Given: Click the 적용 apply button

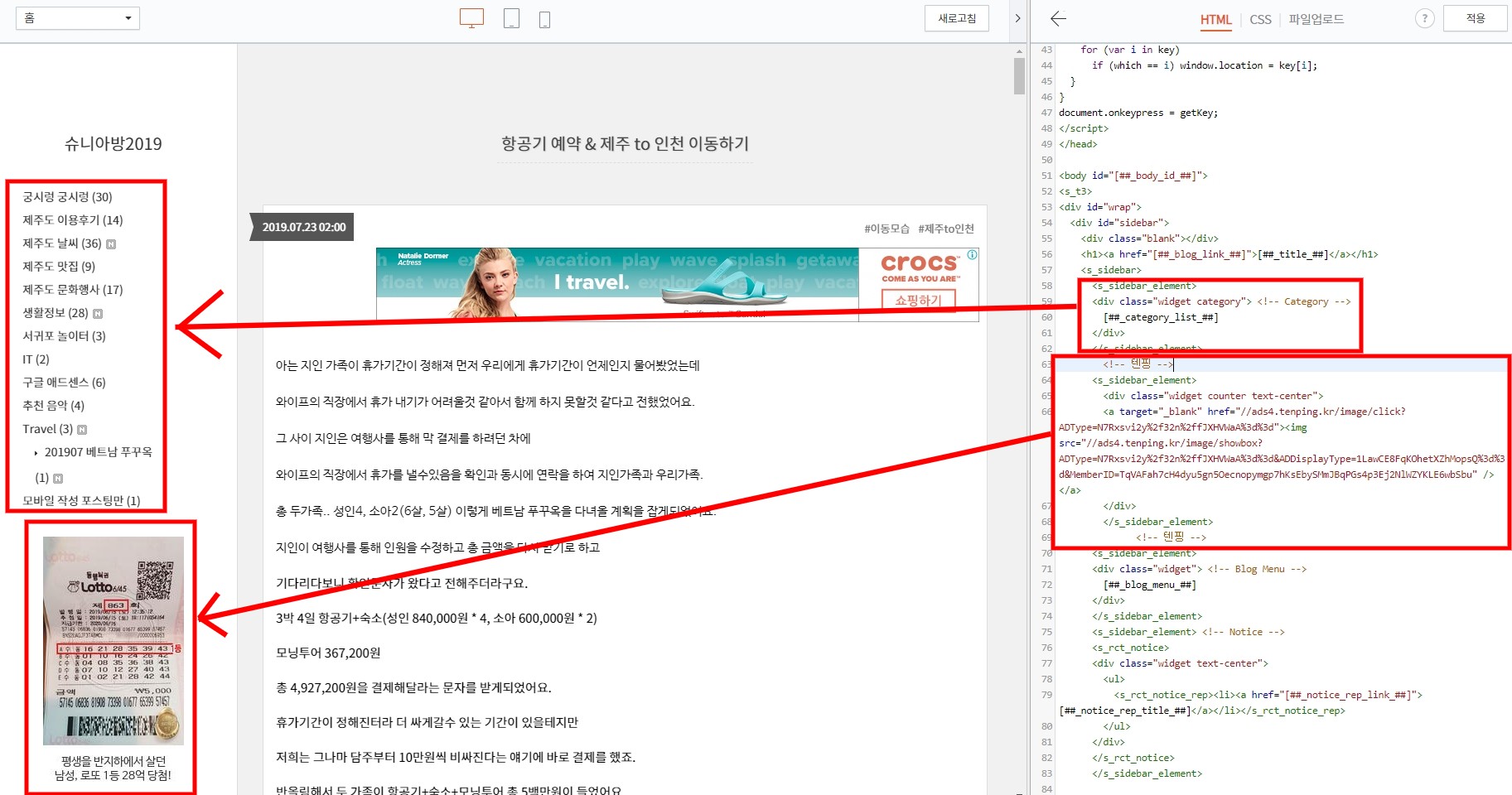Looking at the screenshot, I should pos(1475,18).
